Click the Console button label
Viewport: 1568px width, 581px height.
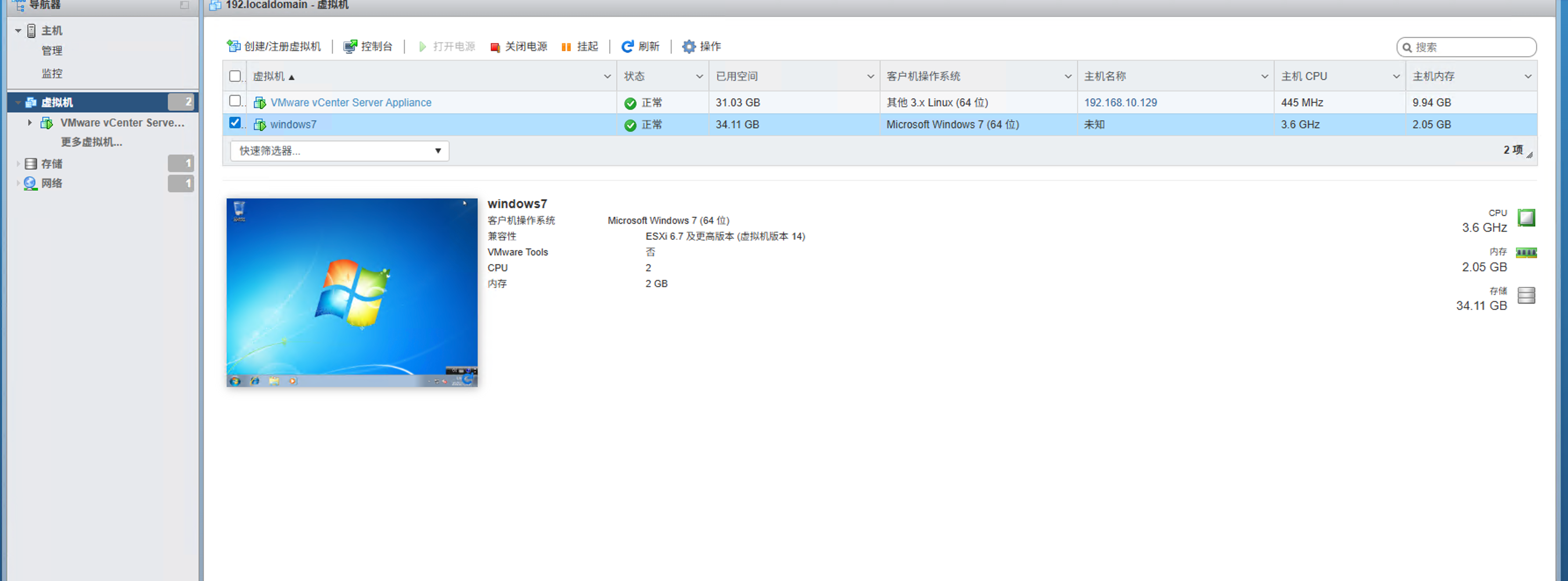[x=377, y=47]
